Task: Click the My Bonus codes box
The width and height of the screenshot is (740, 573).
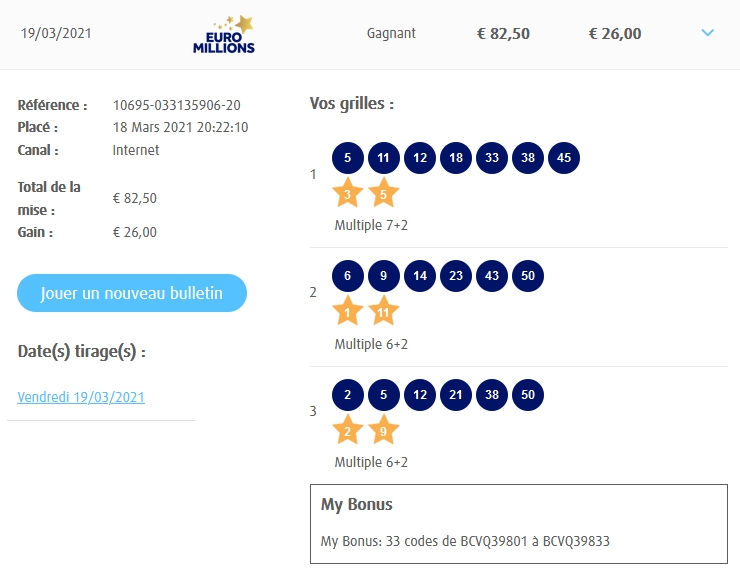Action: [x=518, y=523]
